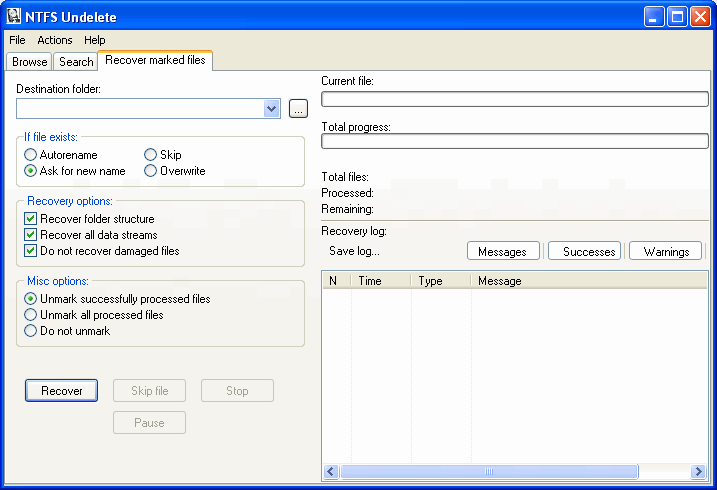Click the log scrollbar left arrow
The width and height of the screenshot is (717, 490).
click(332, 471)
